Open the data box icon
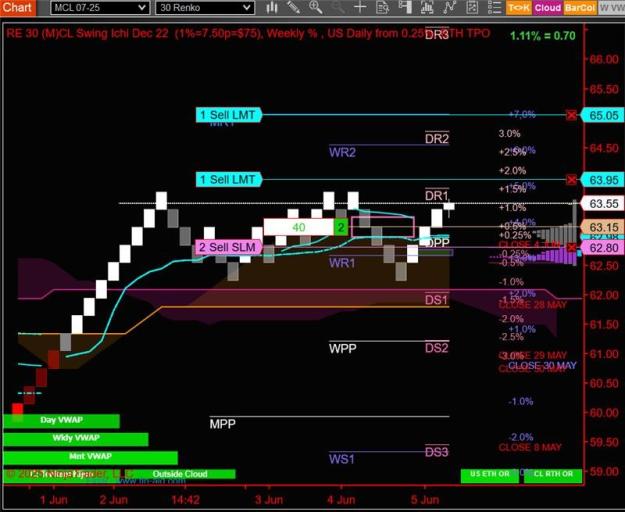 point(383,8)
